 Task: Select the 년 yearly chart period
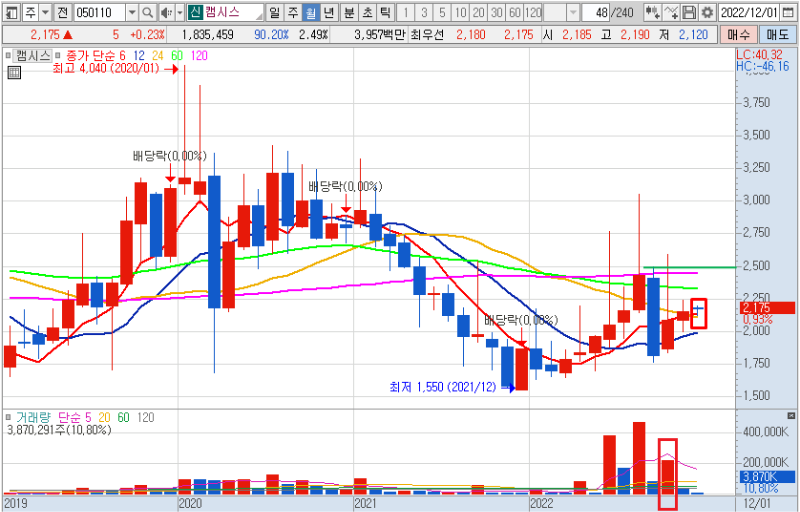pos(329,12)
